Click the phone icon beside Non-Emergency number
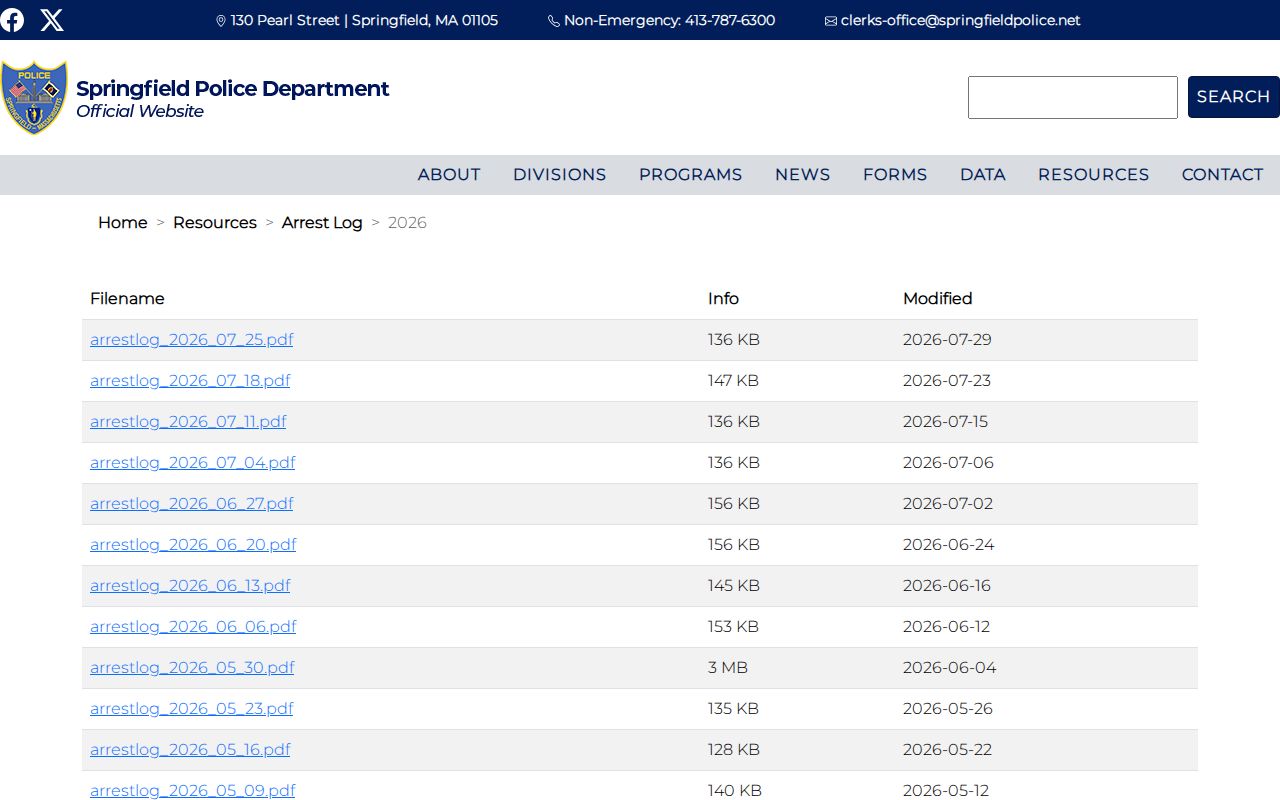 pyautogui.click(x=554, y=21)
